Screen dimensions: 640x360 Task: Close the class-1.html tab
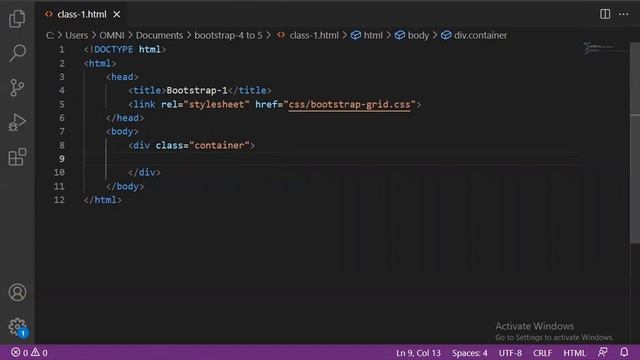pos(117,15)
